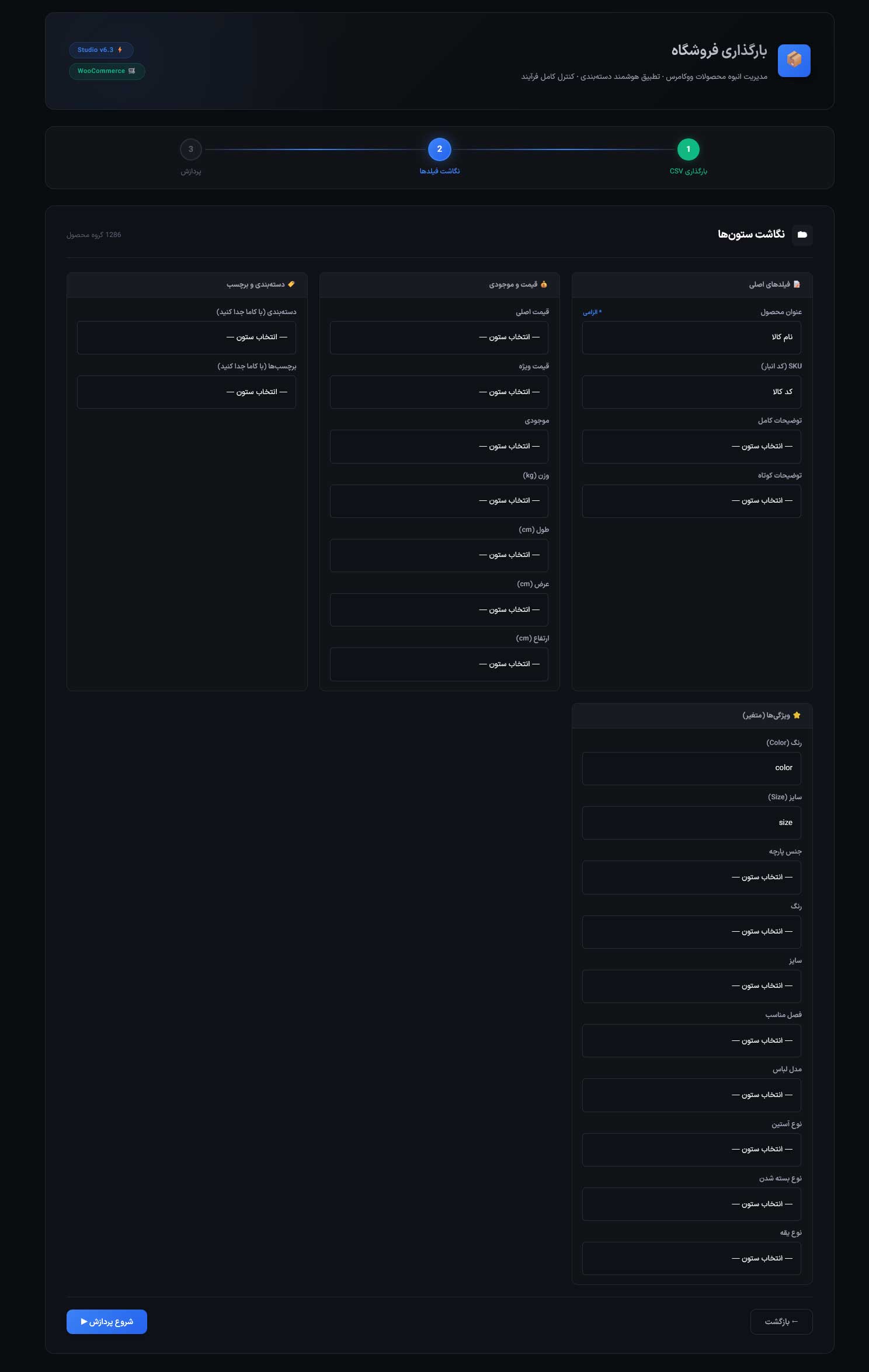Open the SKU column dropdown showing کد کالا
This screenshot has height=1372, width=869.
[x=691, y=392]
